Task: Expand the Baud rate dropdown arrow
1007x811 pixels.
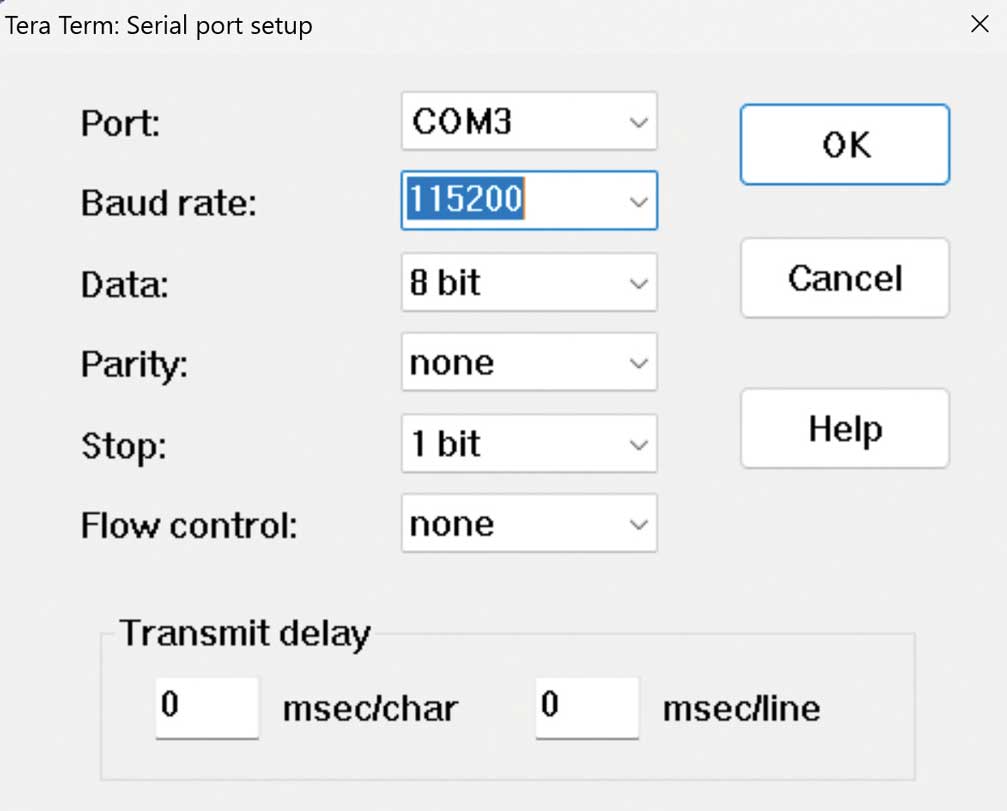Action: 638,202
